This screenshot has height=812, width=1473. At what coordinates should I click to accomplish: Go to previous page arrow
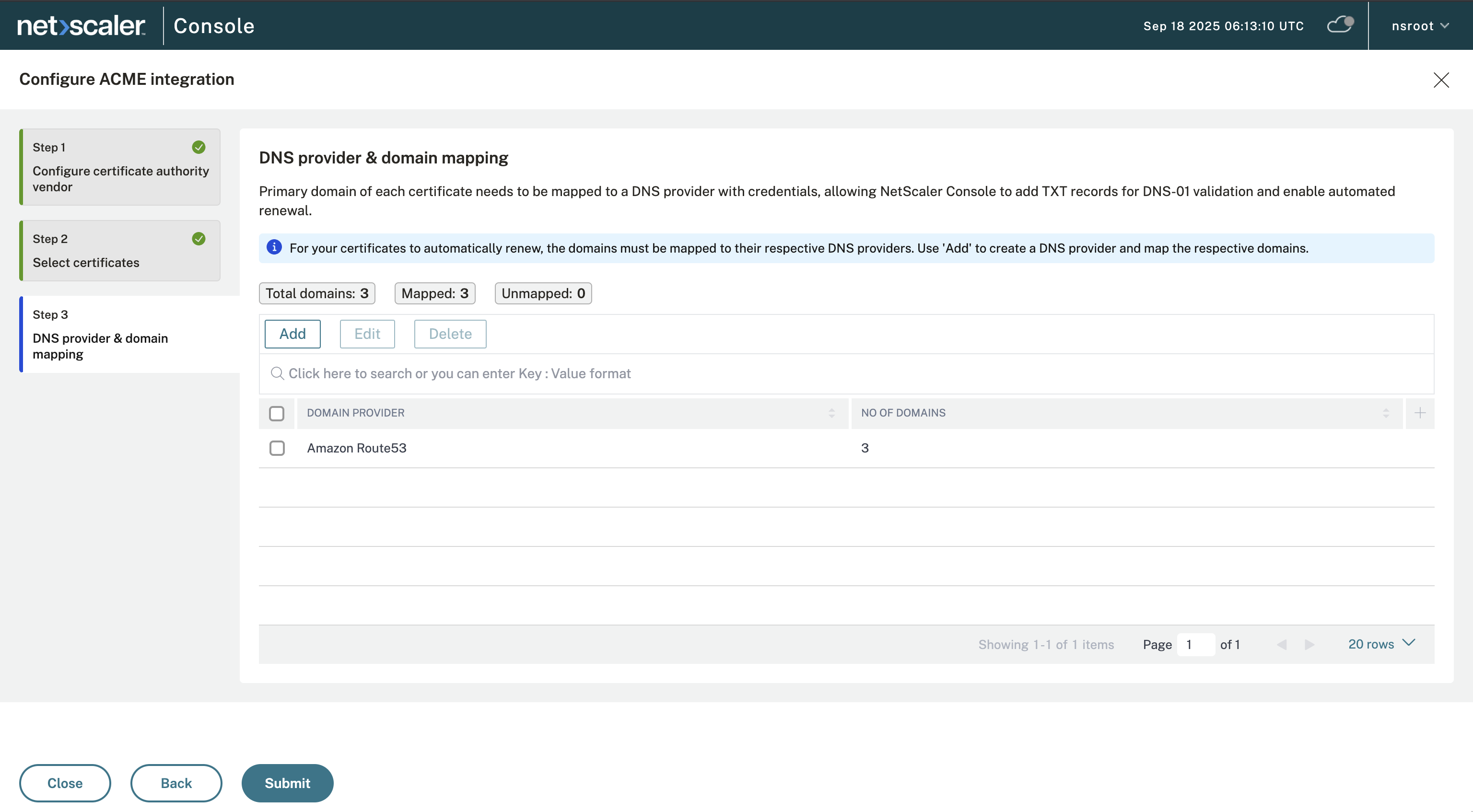pyautogui.click(x=1282, y=644)
